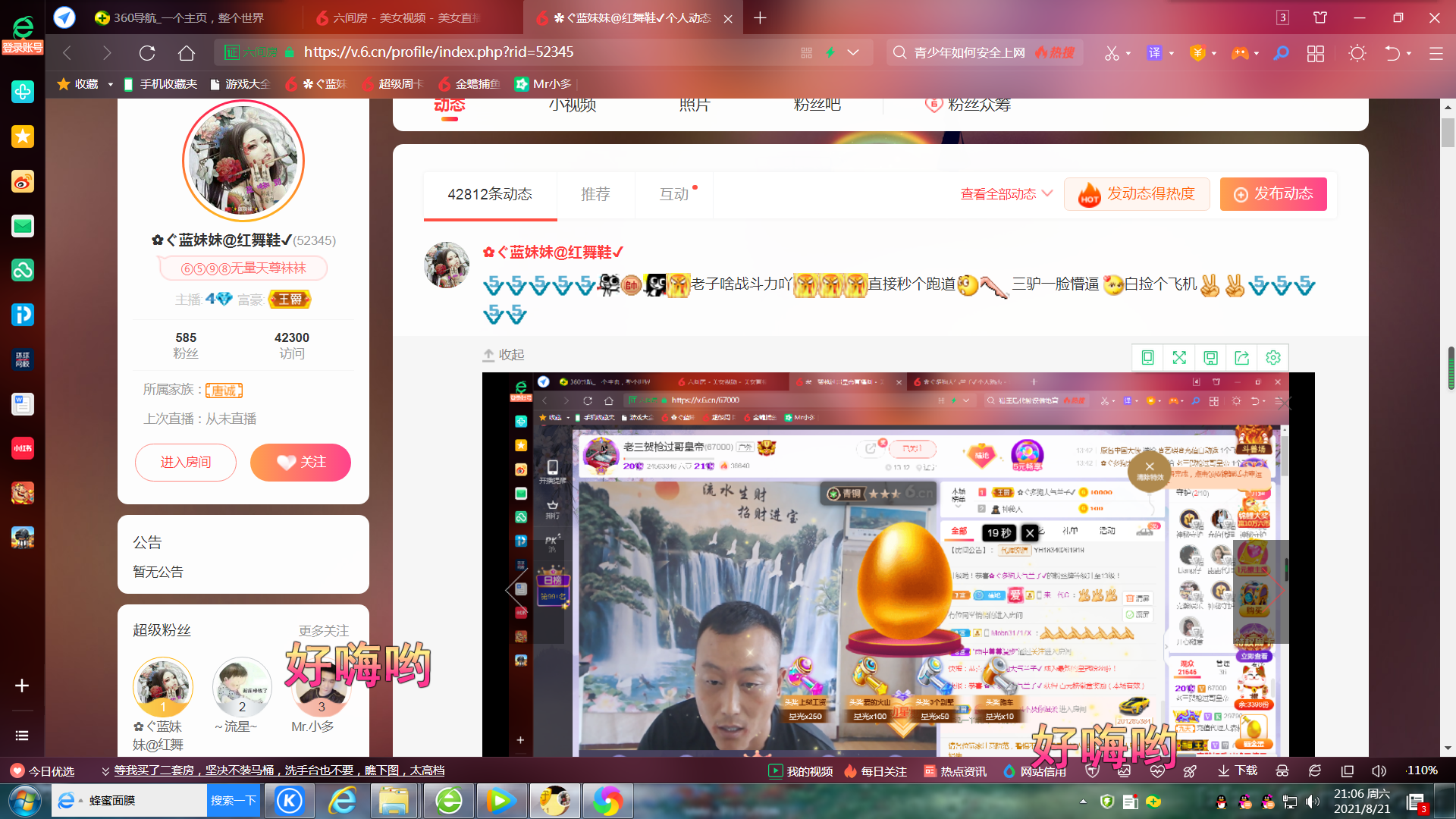Click the 搜索一下 taskbar search button

(x=234, y=801)
